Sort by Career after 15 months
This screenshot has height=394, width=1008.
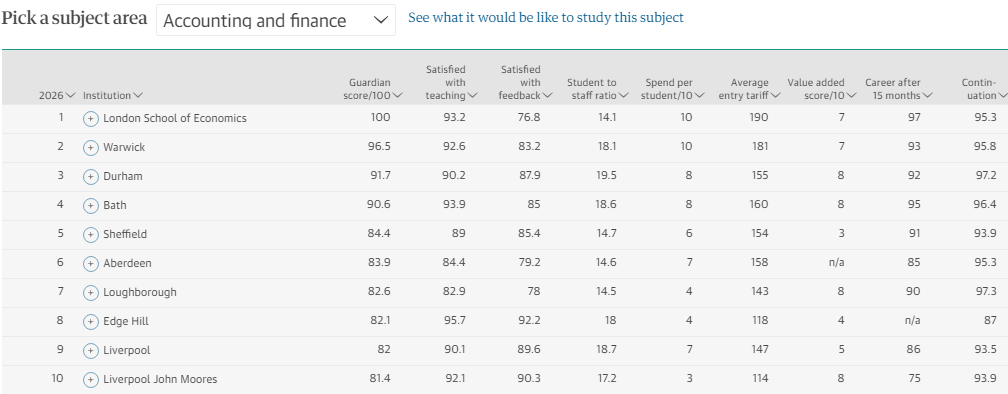click(x=898, y=89)
